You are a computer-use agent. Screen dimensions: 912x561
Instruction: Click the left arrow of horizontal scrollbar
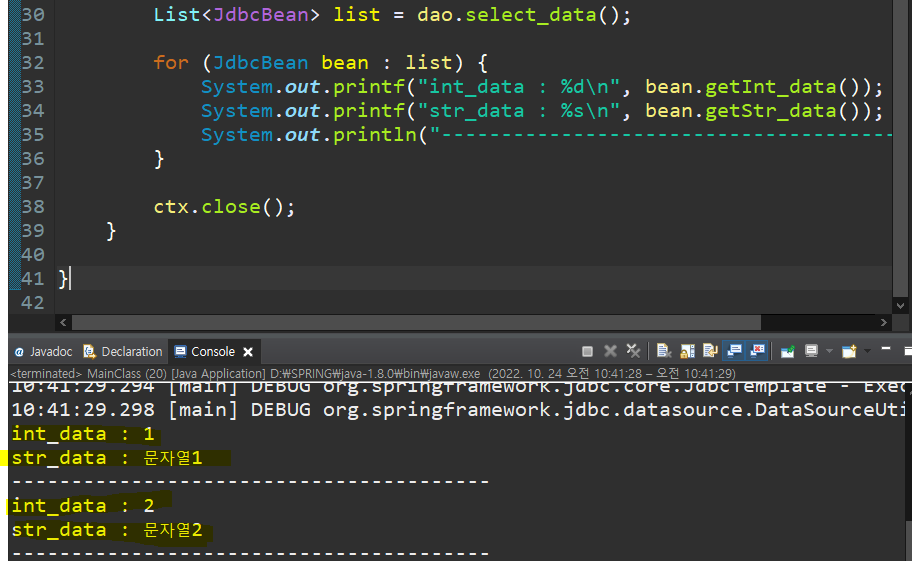tap(63, 322)
